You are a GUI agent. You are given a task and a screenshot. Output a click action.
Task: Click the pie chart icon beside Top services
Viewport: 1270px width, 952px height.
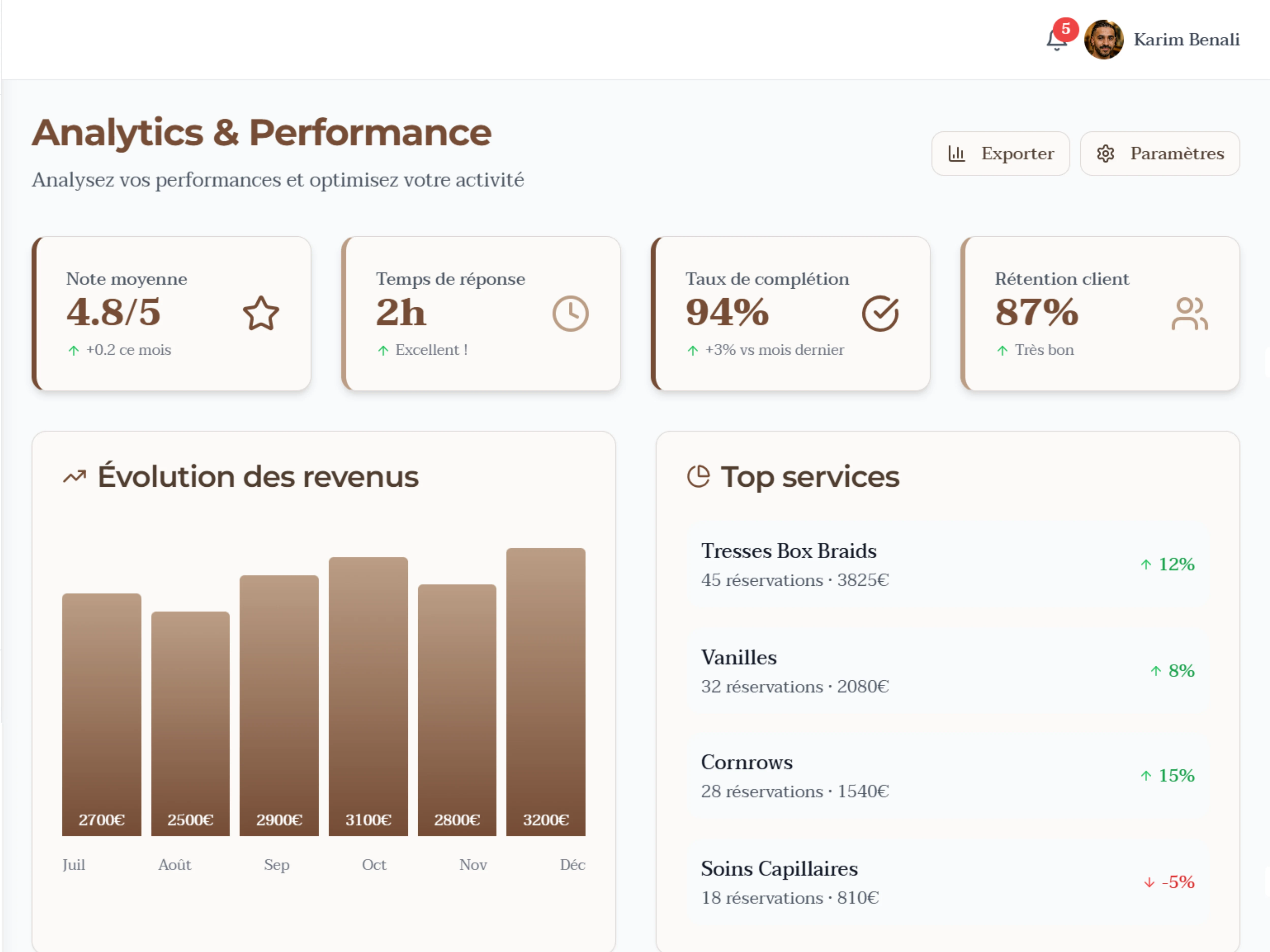[x=699, y=476]
